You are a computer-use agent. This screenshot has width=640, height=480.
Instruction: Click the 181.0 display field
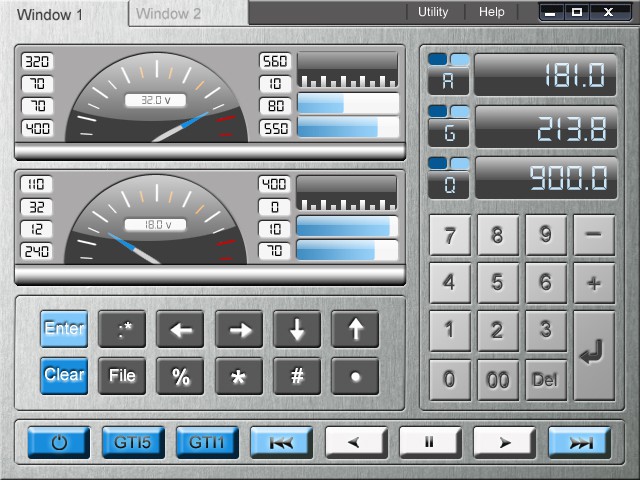[545, 75]
